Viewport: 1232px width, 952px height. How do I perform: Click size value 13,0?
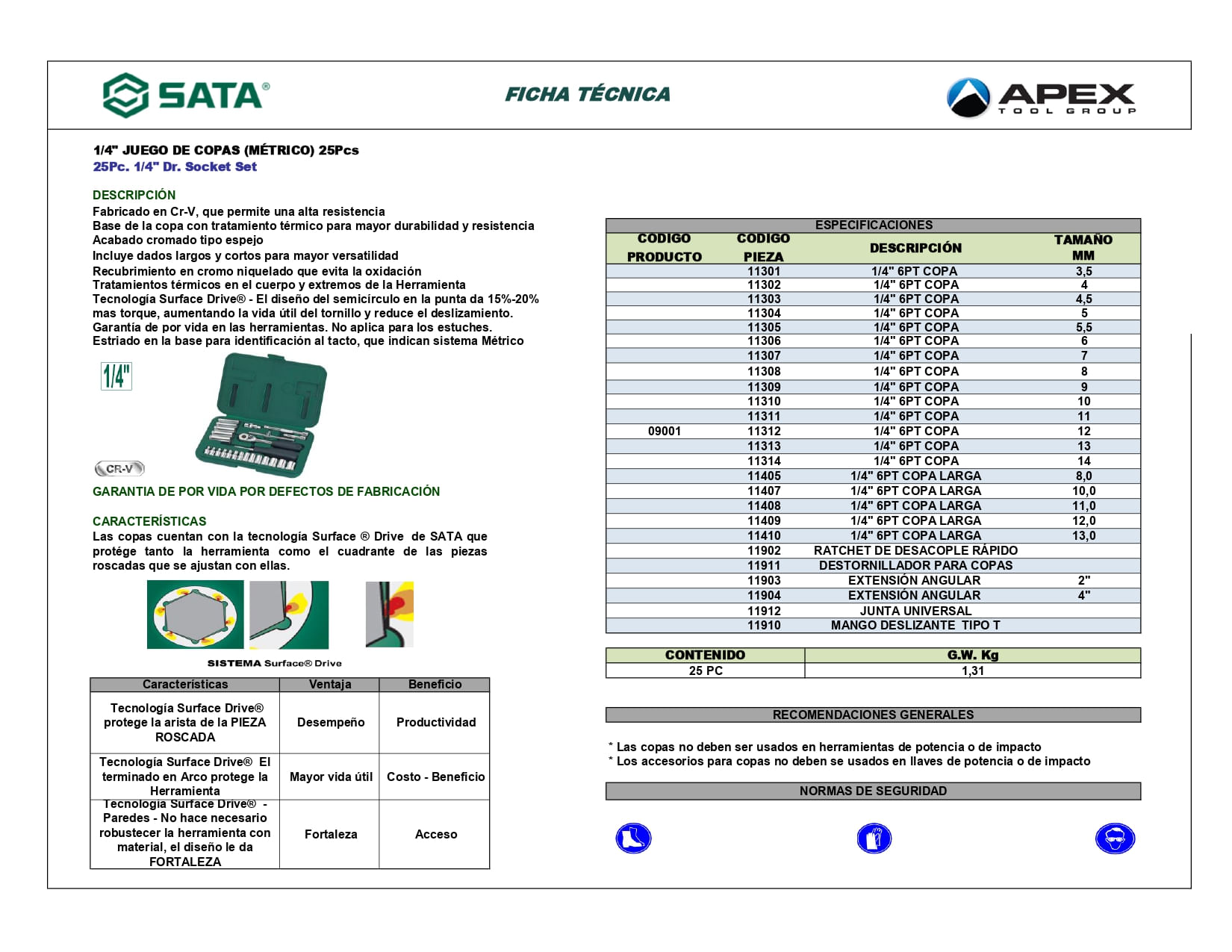(1084, 535)
